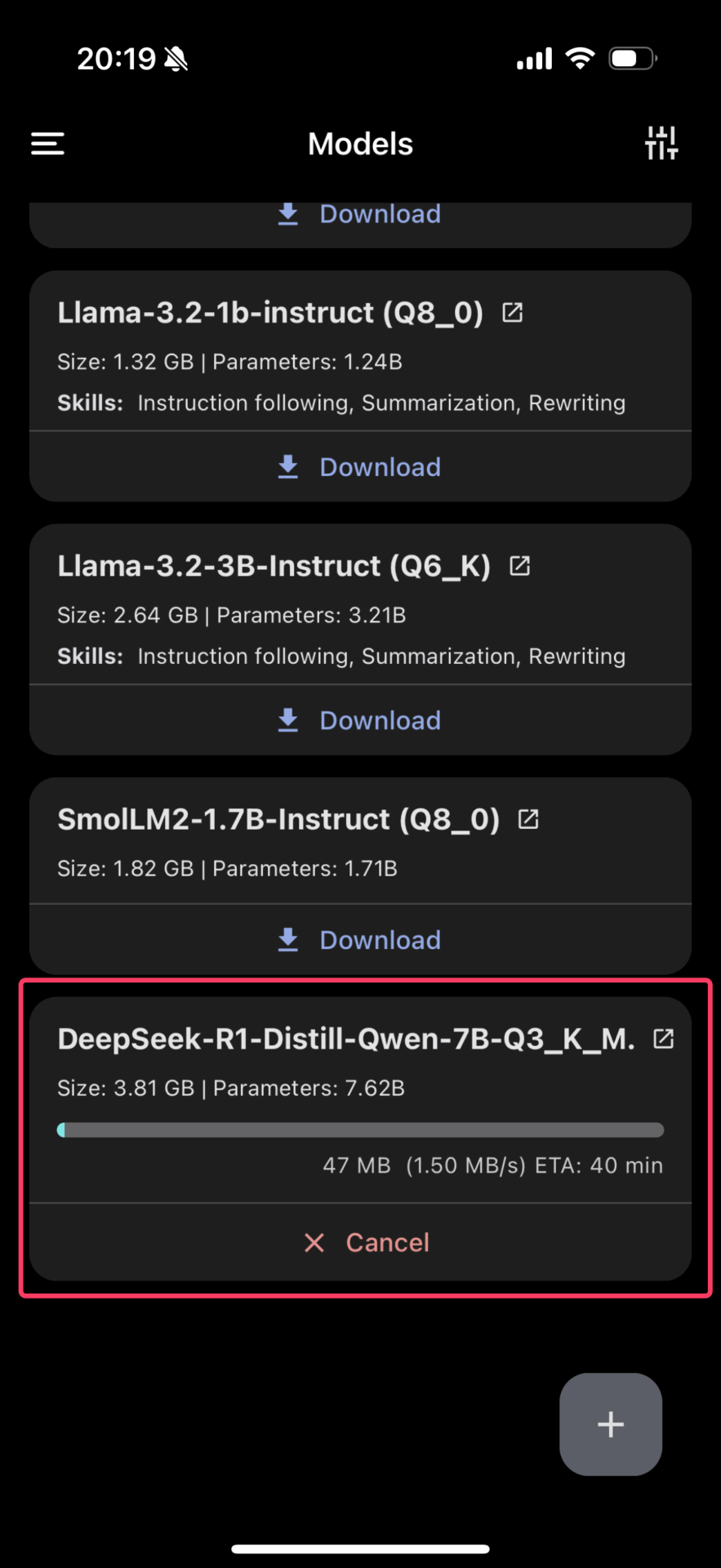Tap the DeepSeek-R1-Distill-Qwen-7B model title
721x1568 pixels.
tap(345, 1039)
